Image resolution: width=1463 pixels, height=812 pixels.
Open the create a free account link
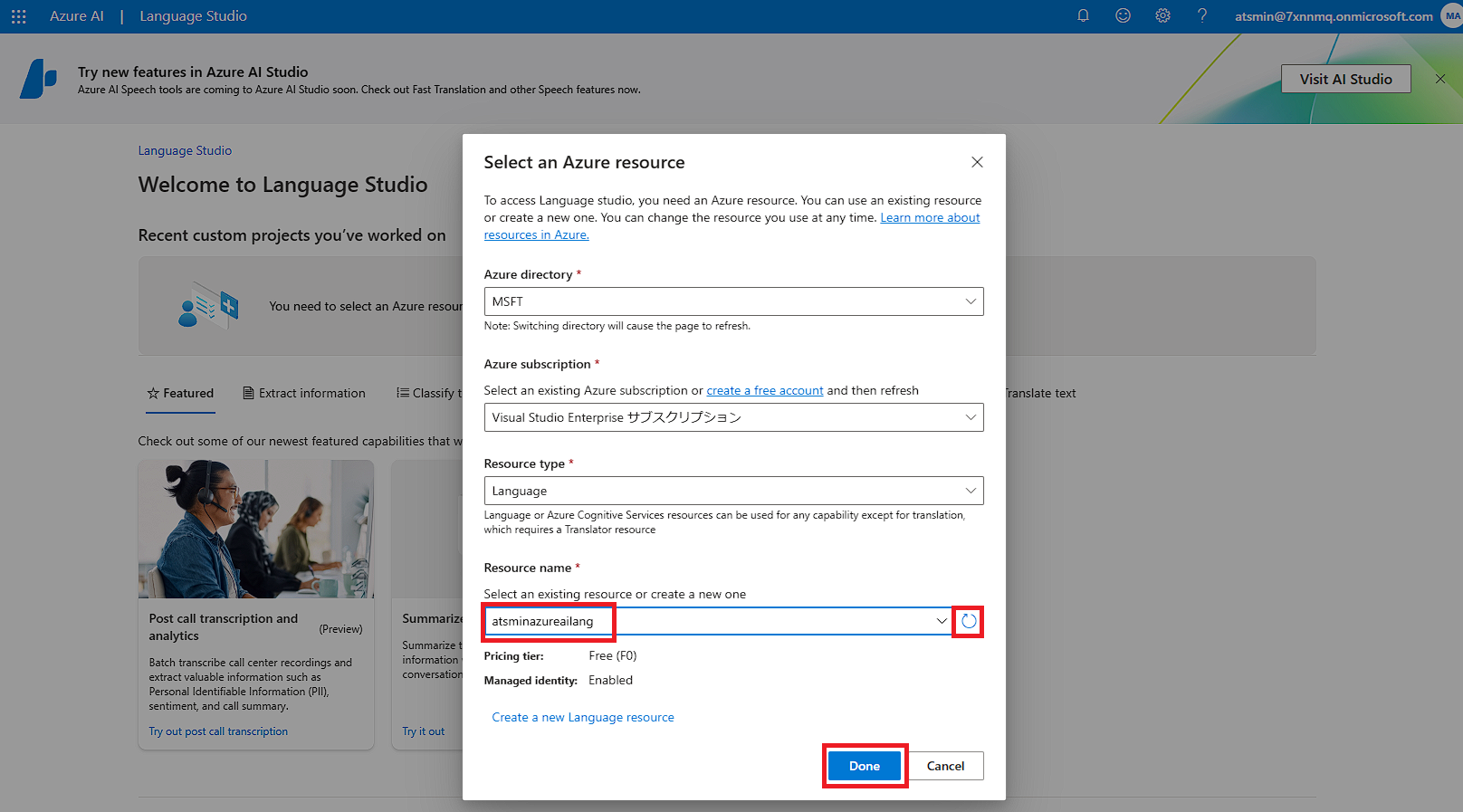(x=765, y=390)
